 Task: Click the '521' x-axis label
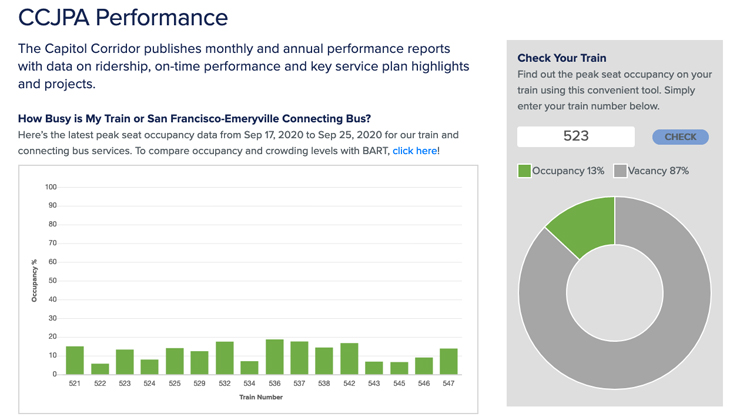tap(75, 383)
